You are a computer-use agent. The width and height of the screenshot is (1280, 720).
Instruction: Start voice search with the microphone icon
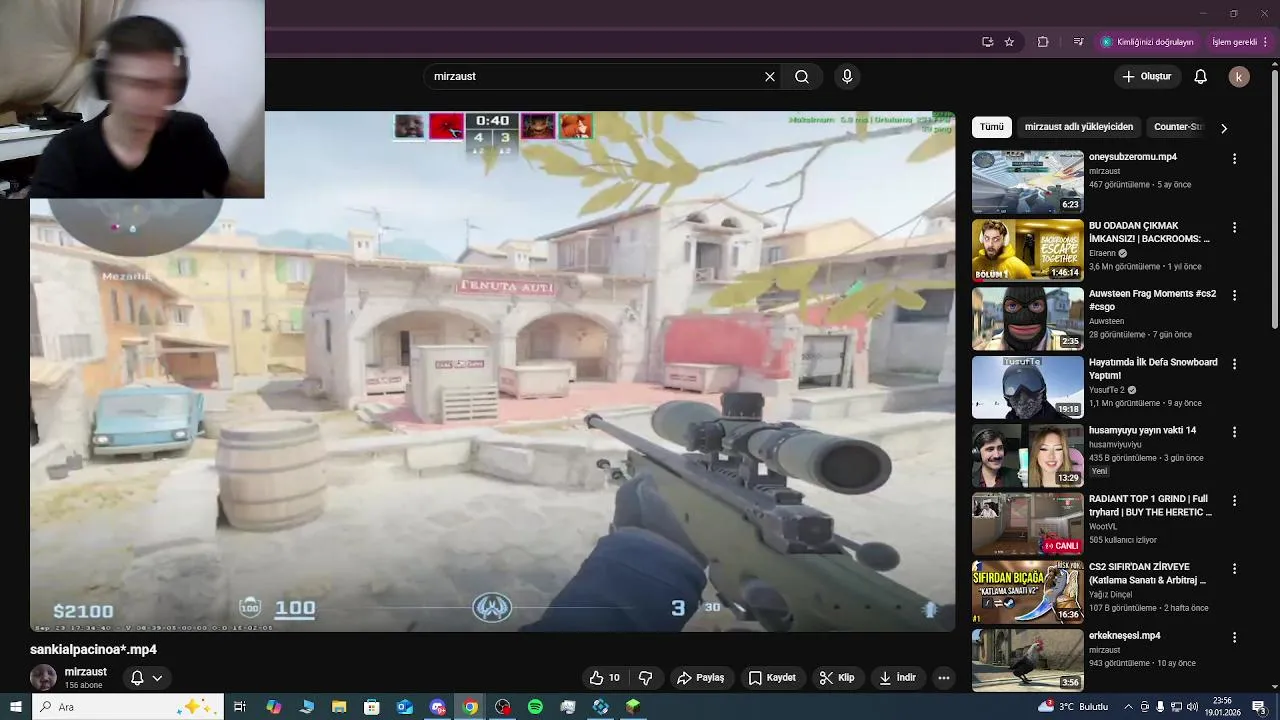point(847,77)
